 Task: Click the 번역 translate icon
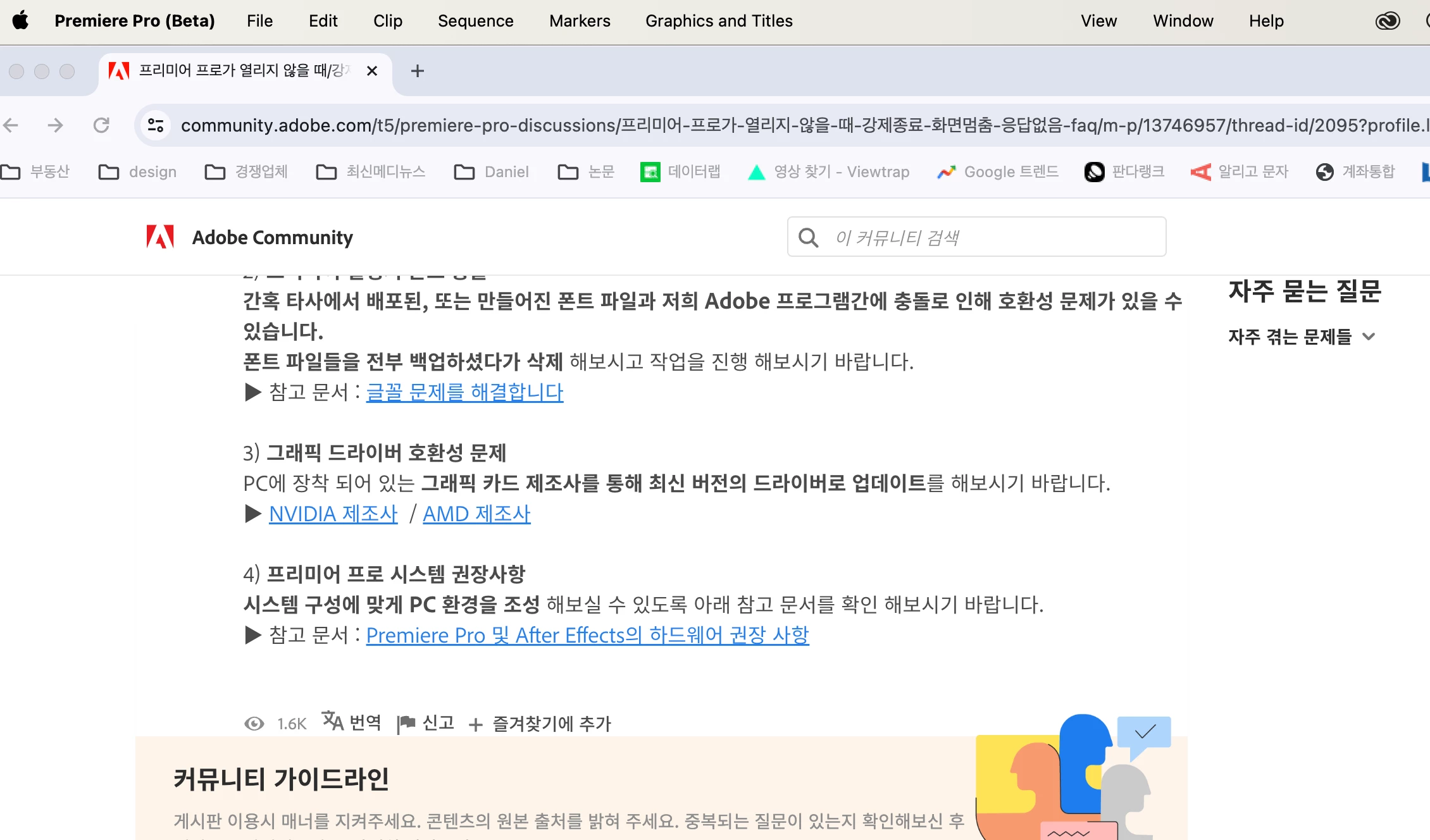[333, 721]
